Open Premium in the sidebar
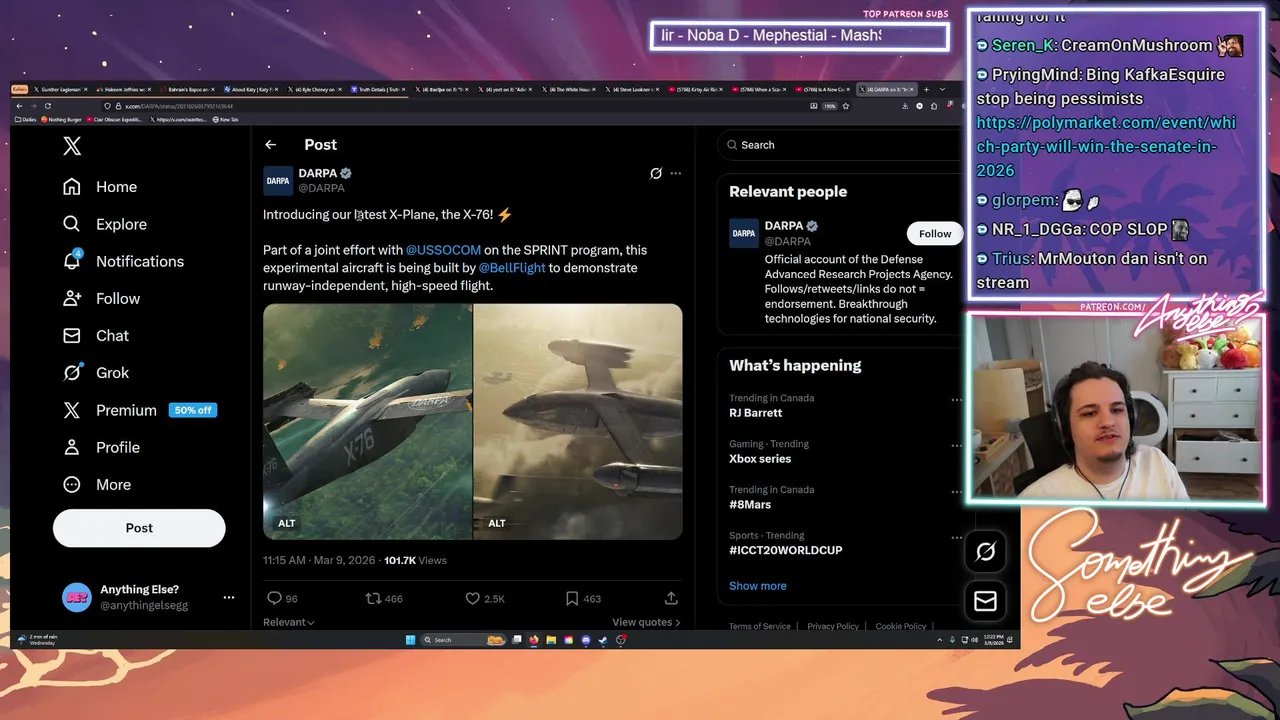 click(138, 410)
